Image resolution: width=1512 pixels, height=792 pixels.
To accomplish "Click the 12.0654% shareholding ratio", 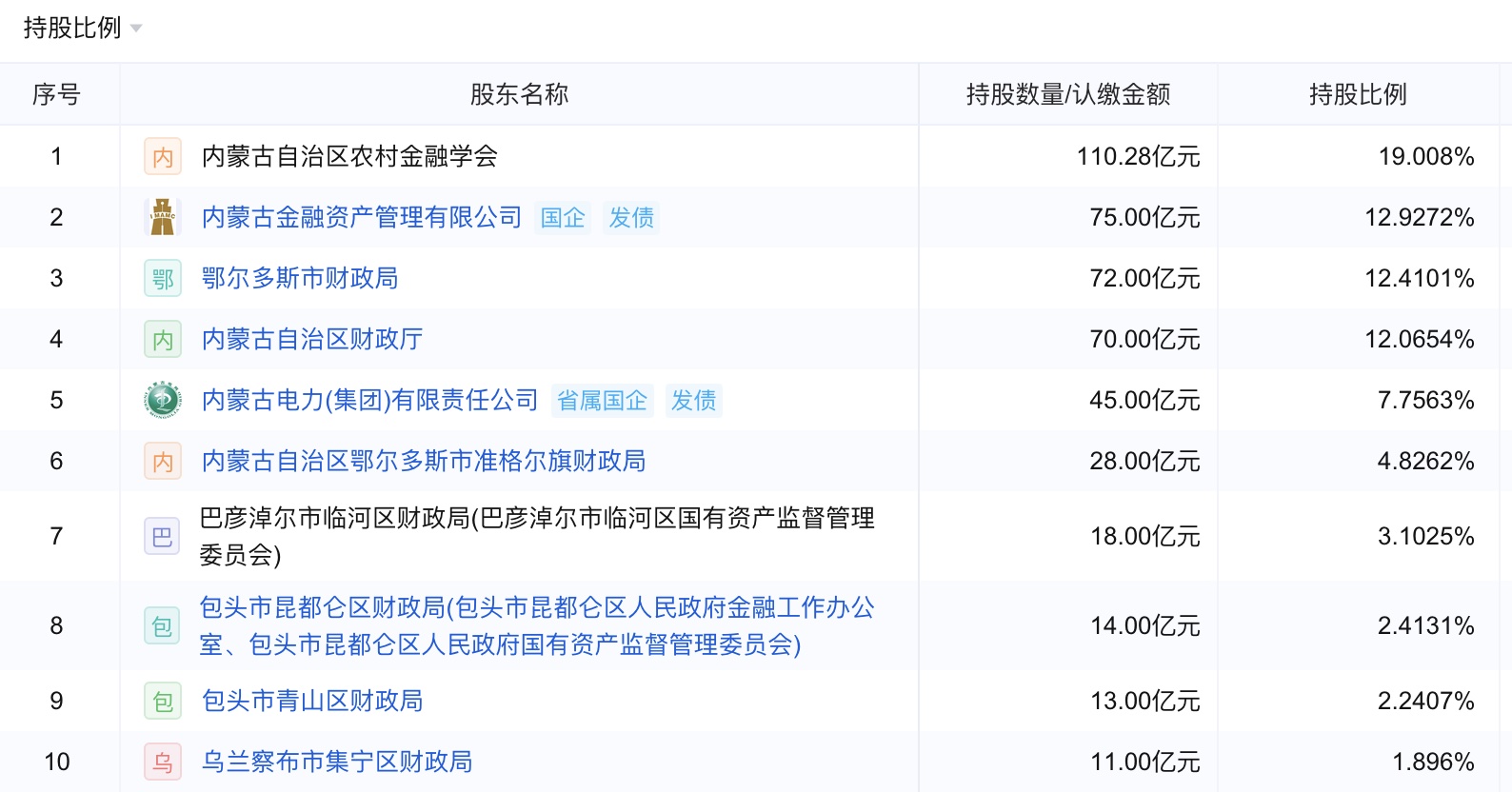I will point(1420,339).
